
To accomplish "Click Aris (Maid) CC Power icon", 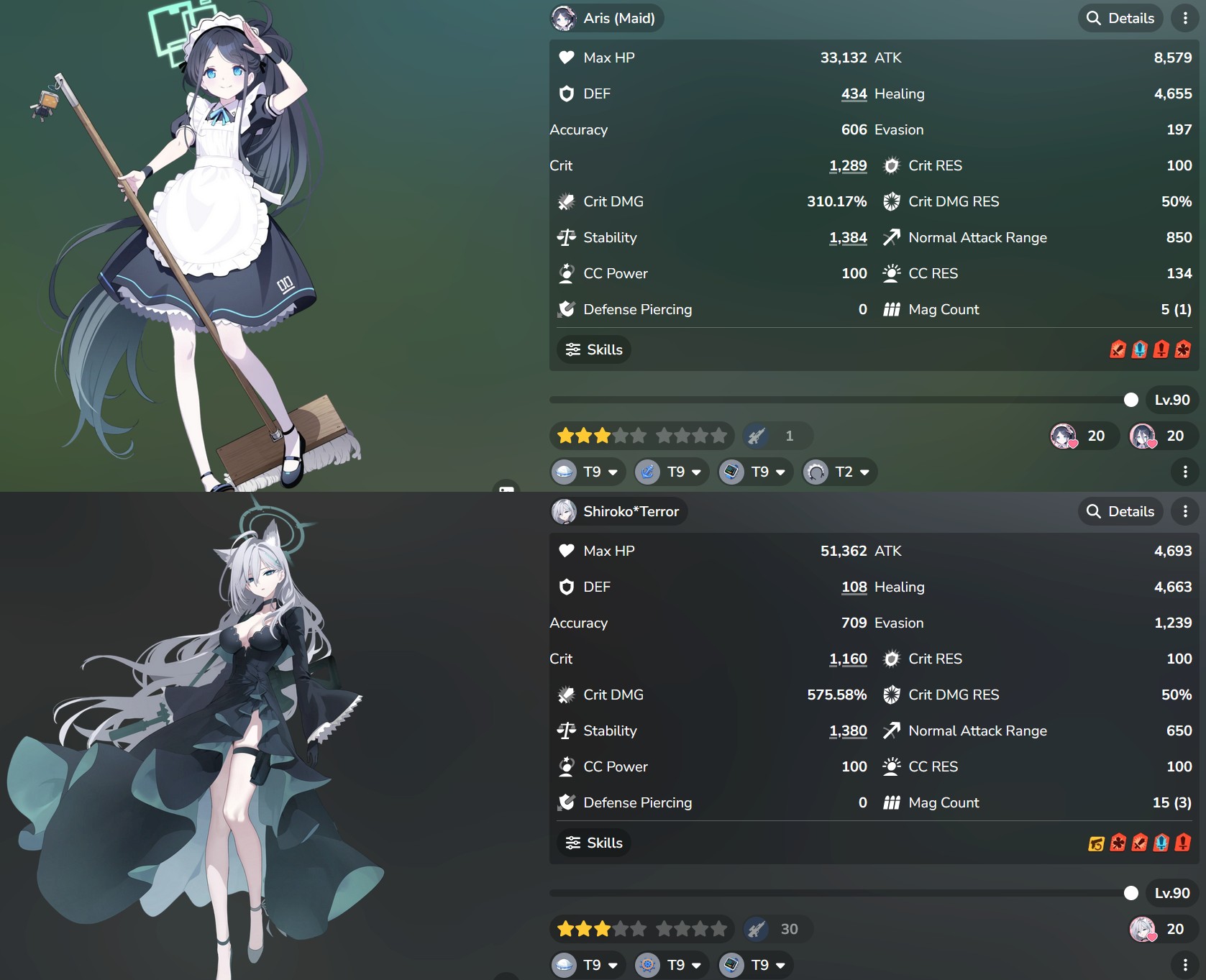I will pyautogui.click(x=567, y=273).
